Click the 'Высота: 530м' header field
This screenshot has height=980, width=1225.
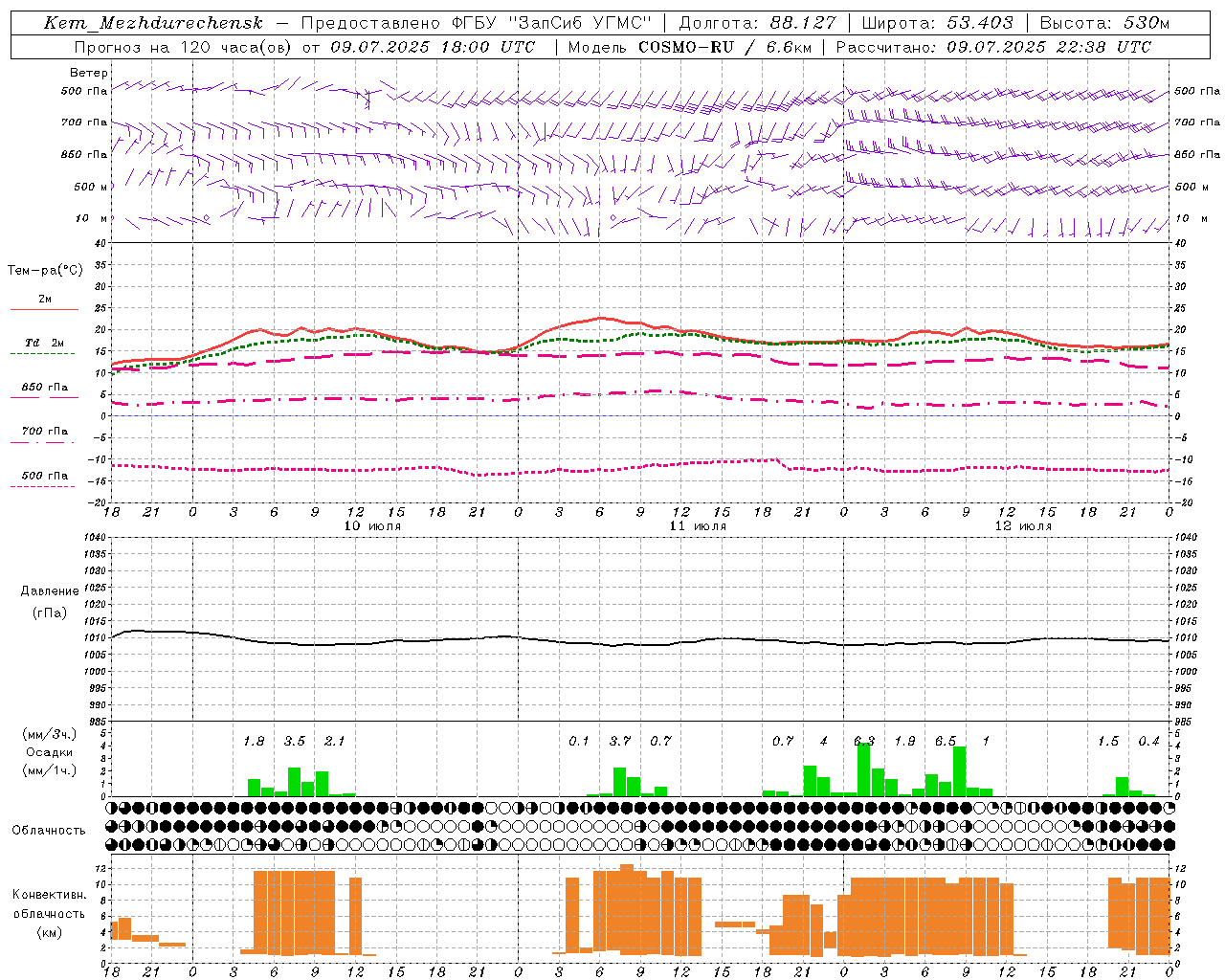[1104, 23]
